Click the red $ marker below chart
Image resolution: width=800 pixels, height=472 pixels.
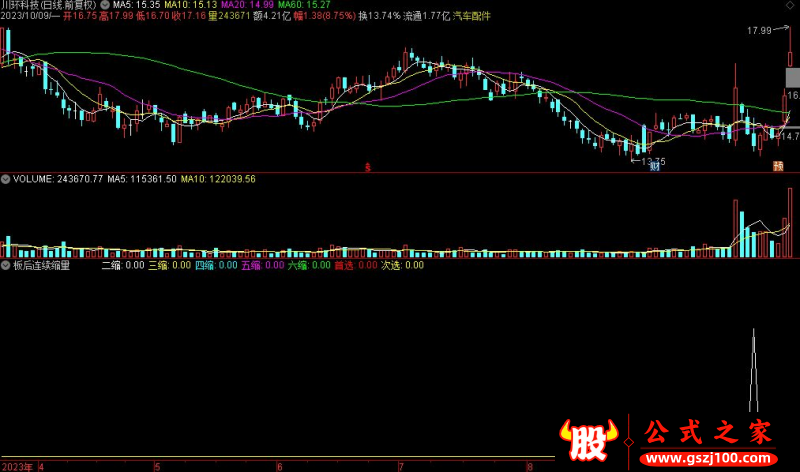pyautogui.click(x=368, y=167)
